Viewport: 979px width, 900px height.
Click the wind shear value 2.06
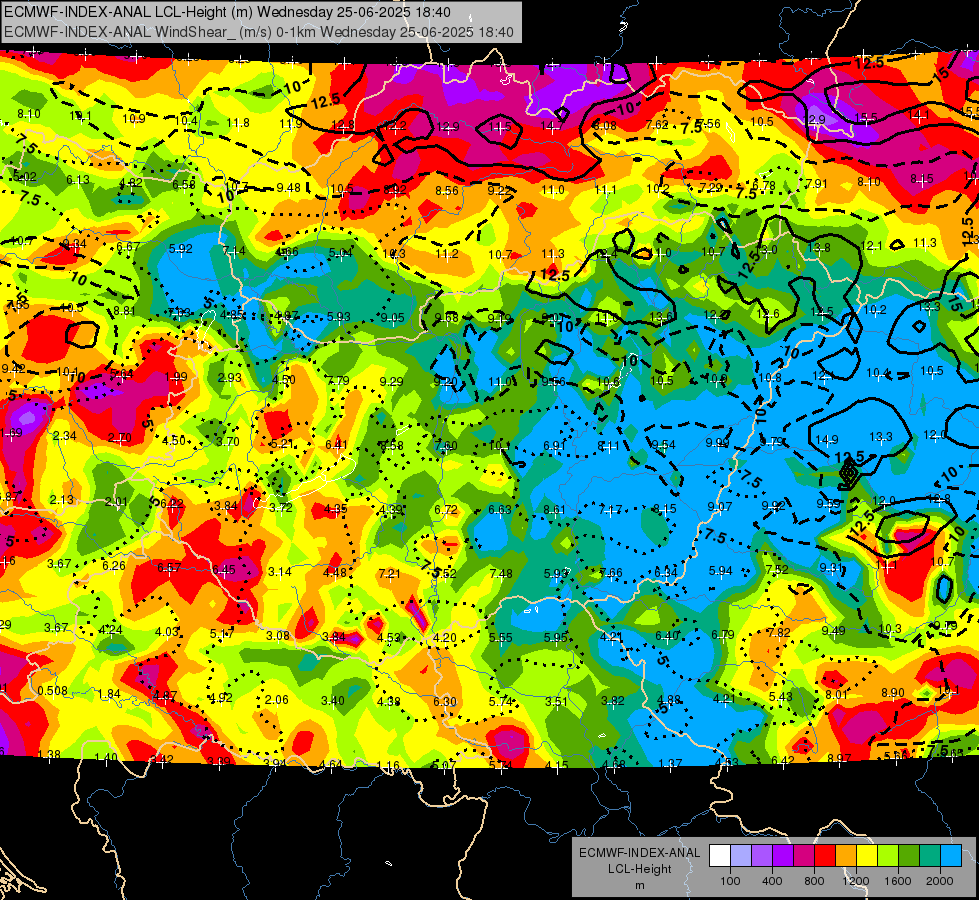(x=277, y=700)
